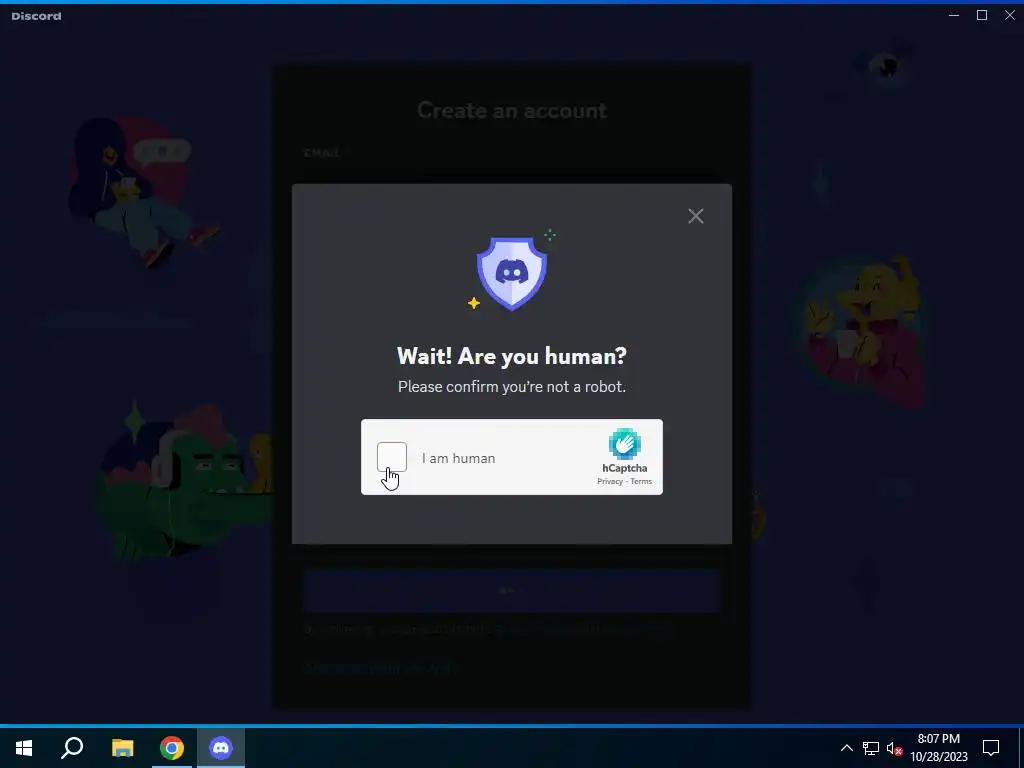Click the Discord taskbar icon
The width and height of the screenshot is (1024, 768).
click(221, 748)
